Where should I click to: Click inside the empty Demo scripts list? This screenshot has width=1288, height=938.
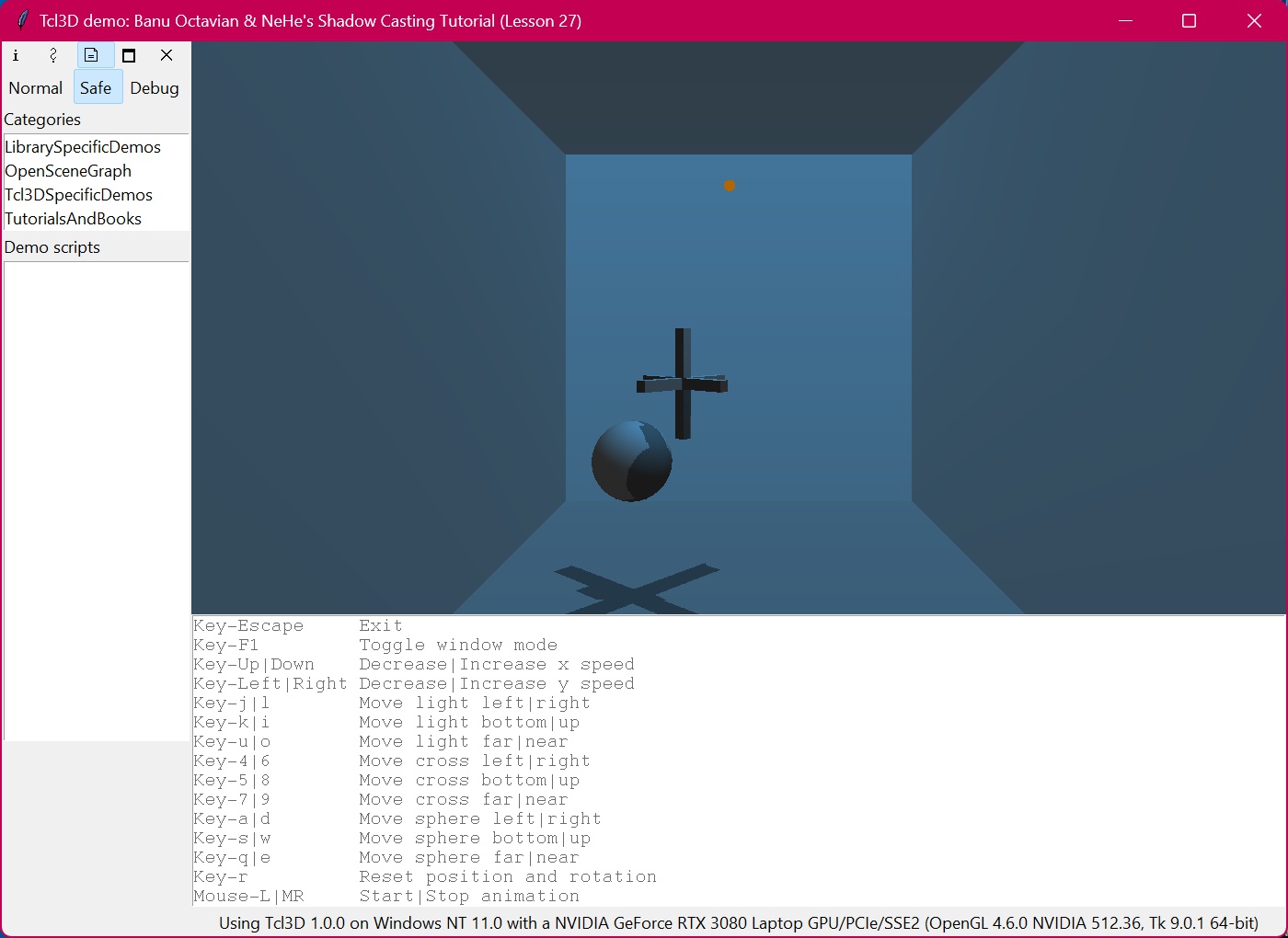pyautogui.click(x=97, y=501)
